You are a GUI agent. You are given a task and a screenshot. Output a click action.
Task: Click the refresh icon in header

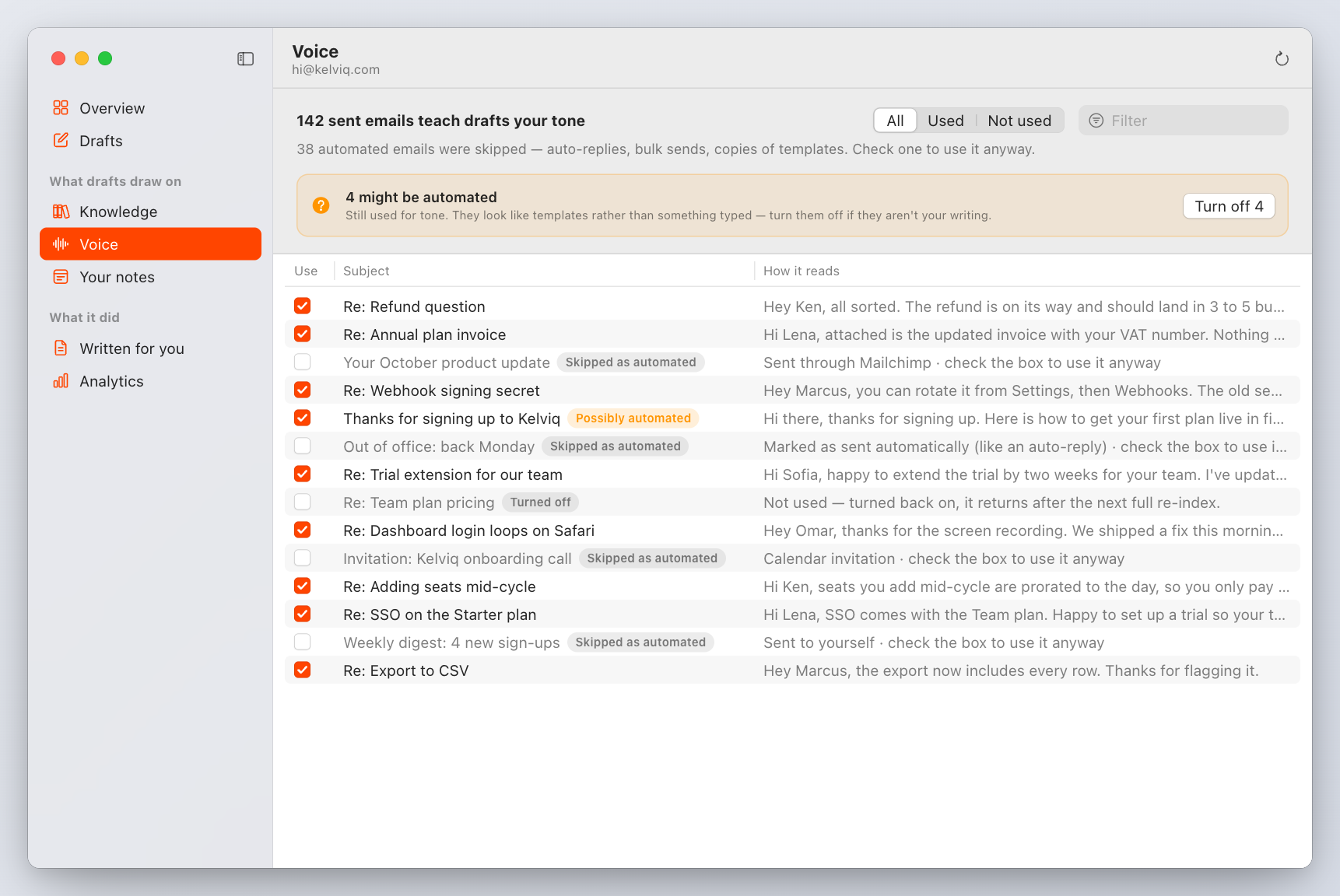[x=1282, y=59]
